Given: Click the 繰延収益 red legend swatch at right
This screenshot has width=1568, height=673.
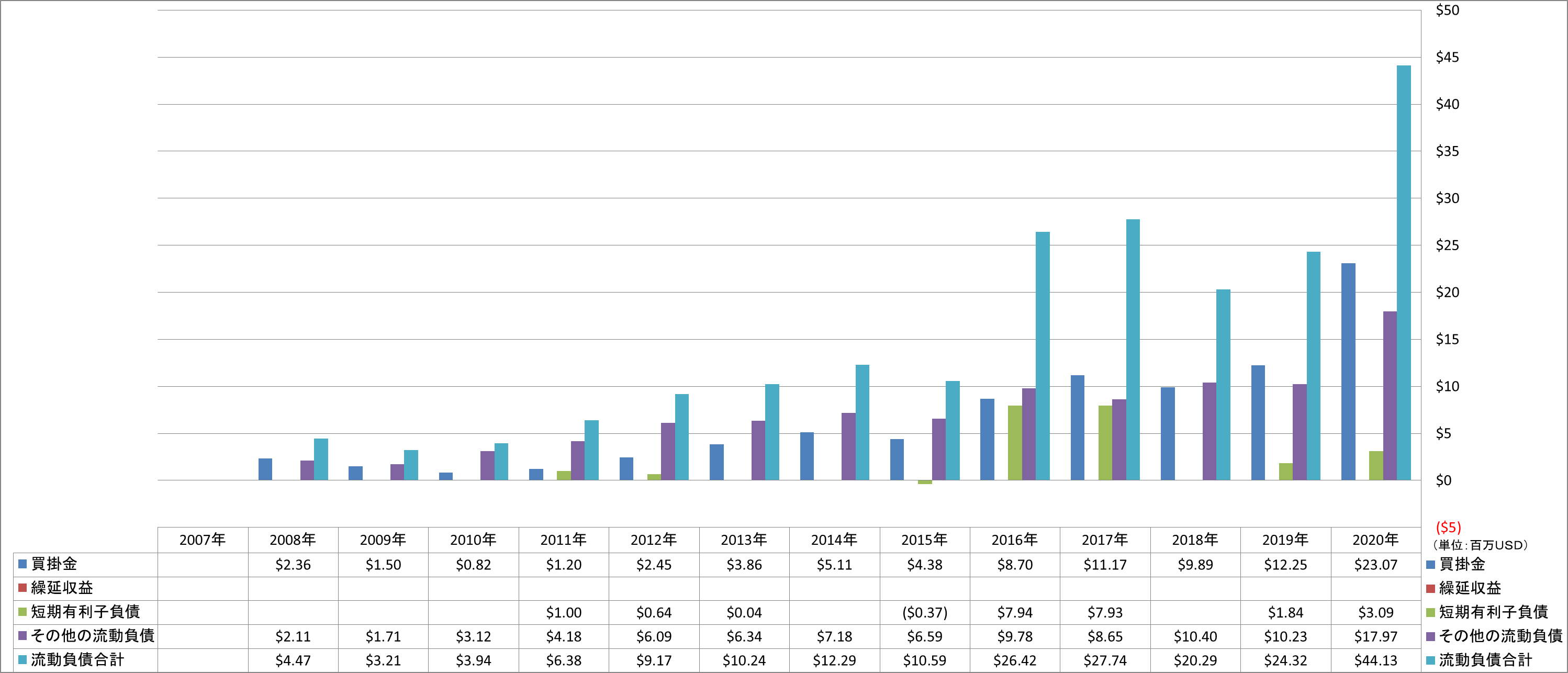Looking at the screenshot, I should (1431, 588).
